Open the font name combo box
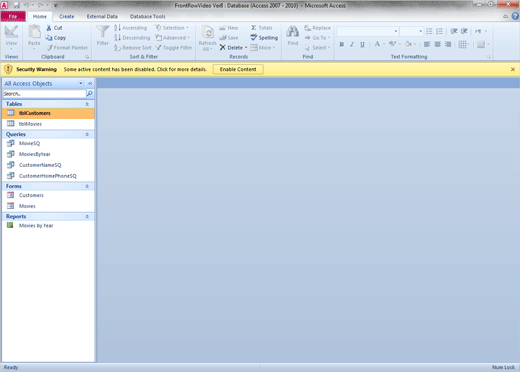The width and height of the screenshot is (520, 372). coord(368,31)
